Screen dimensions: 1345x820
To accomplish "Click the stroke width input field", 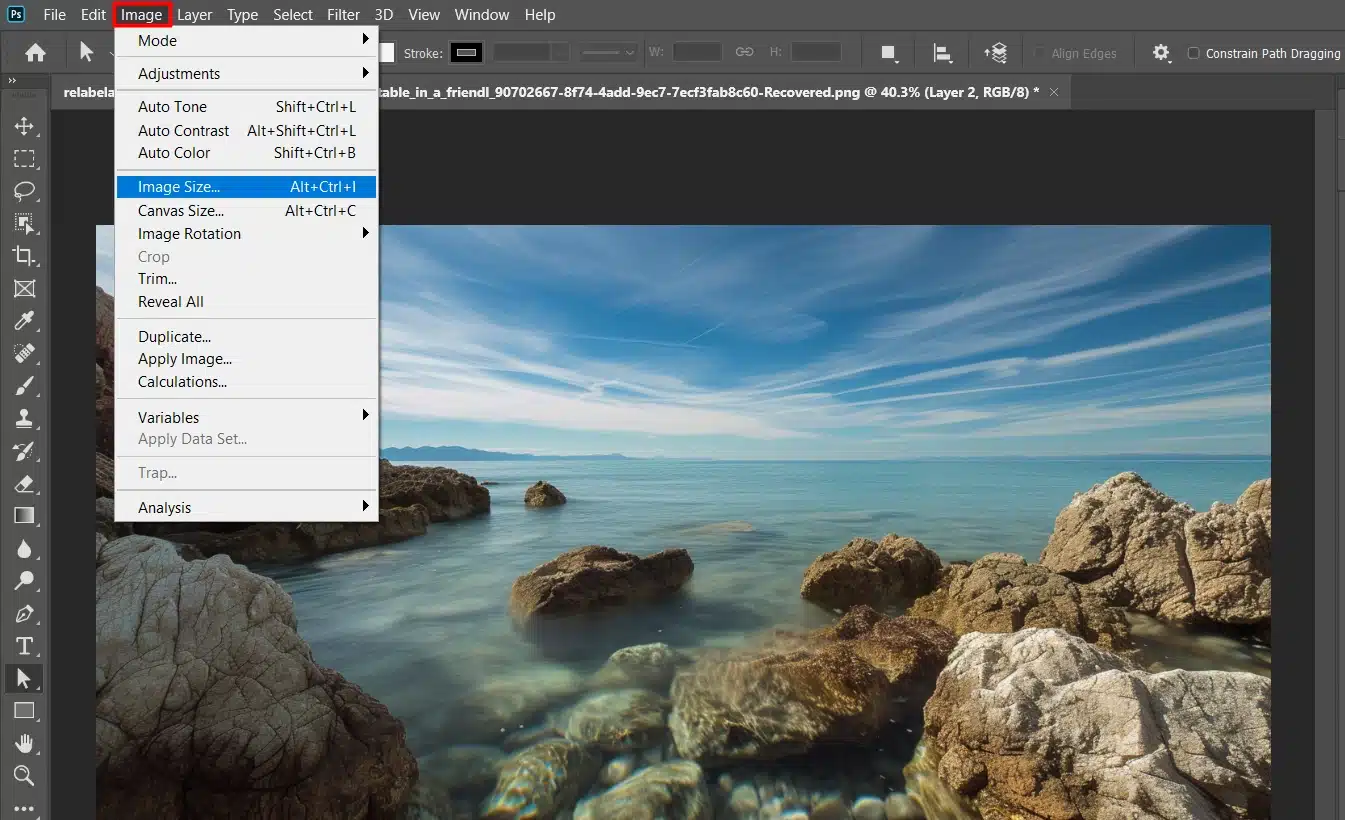I will [522, 52].
